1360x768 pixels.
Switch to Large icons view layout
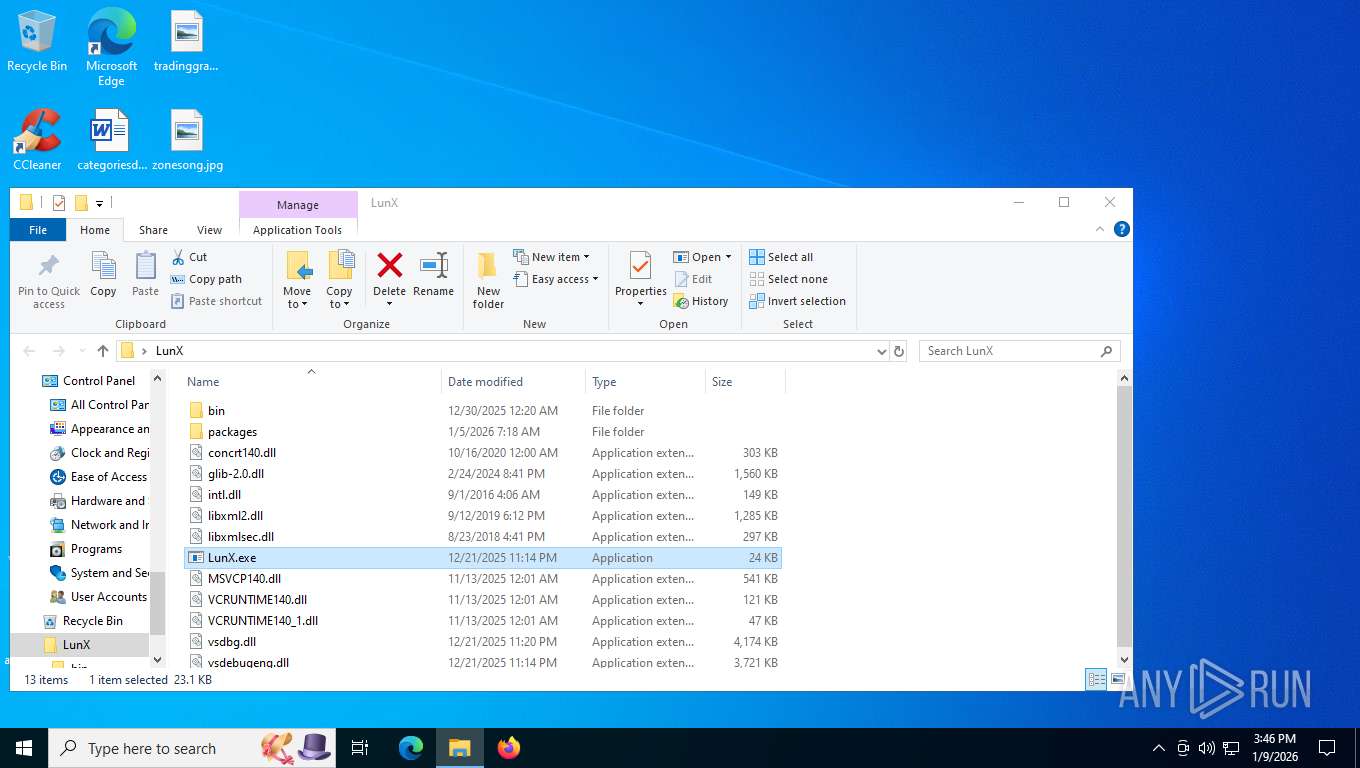(1118, 679)
